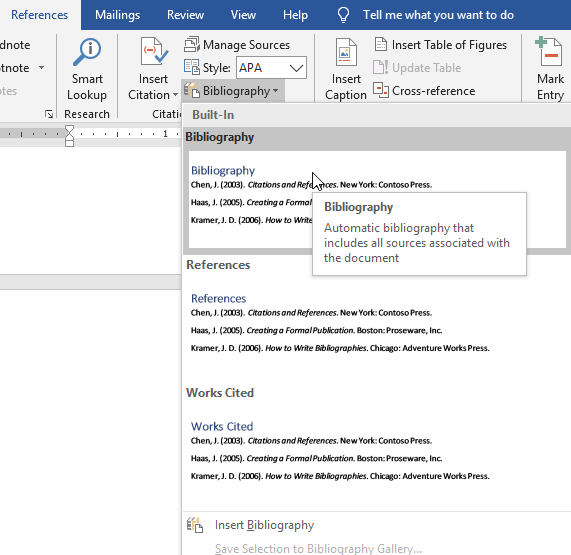Click Cross-reference label
This screenshot has height=555, width=571.
click(x=433, y=91)
